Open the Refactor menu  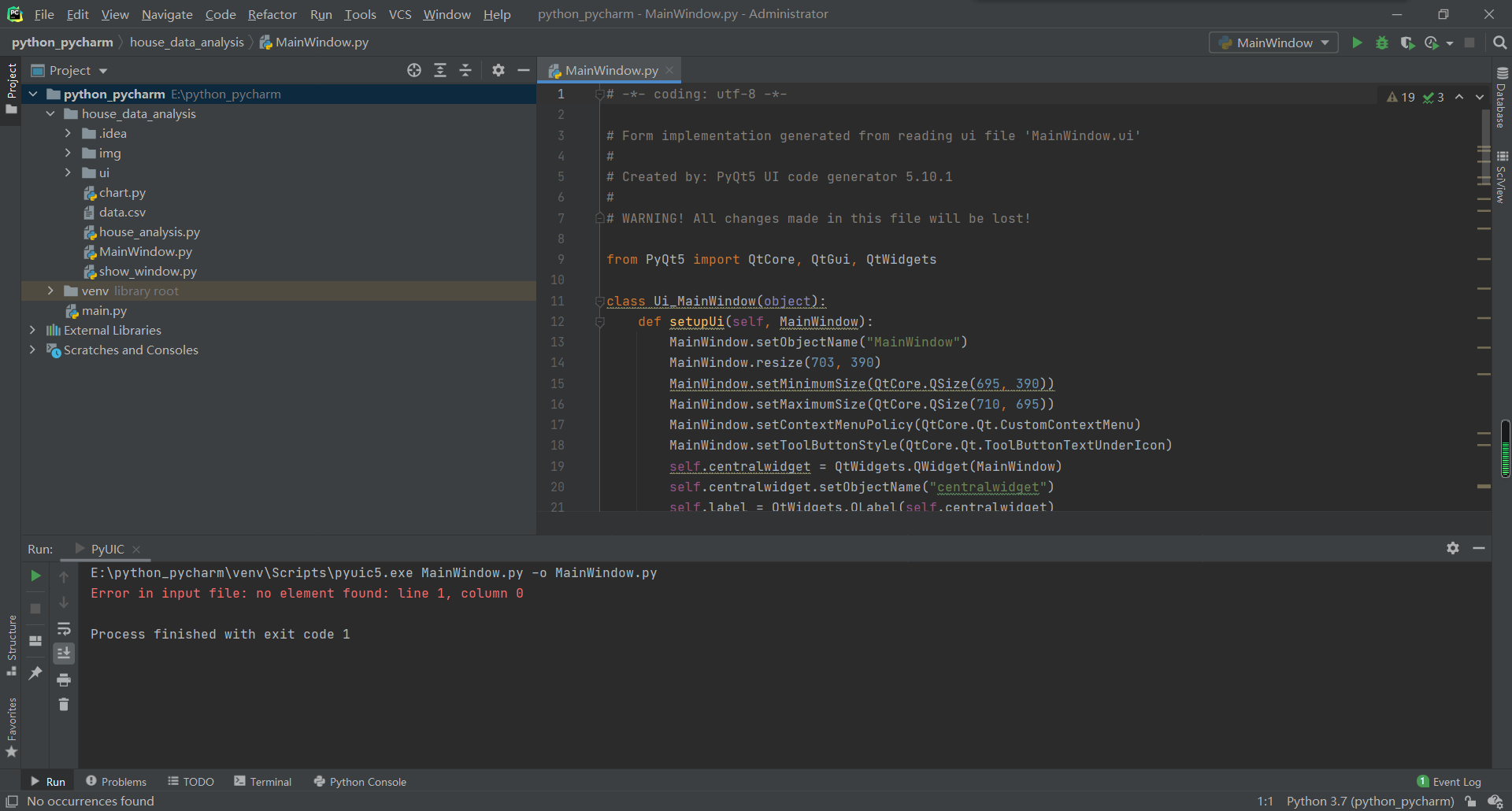(272, 14)
